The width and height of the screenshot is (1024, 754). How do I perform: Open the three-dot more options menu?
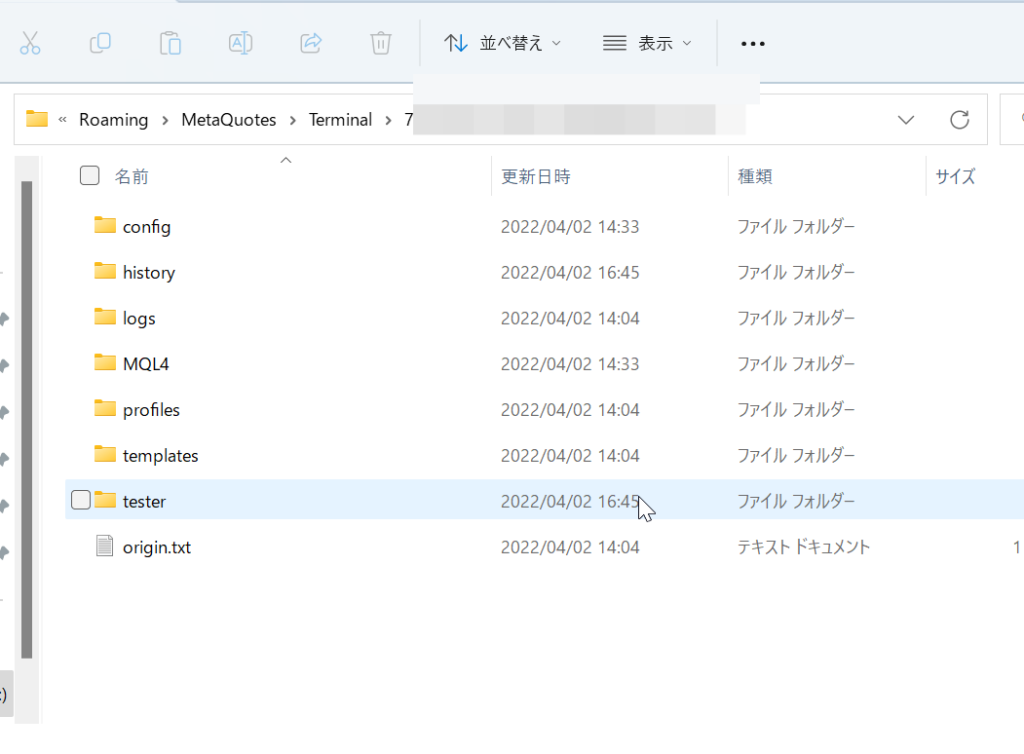(x=752, y=44)
